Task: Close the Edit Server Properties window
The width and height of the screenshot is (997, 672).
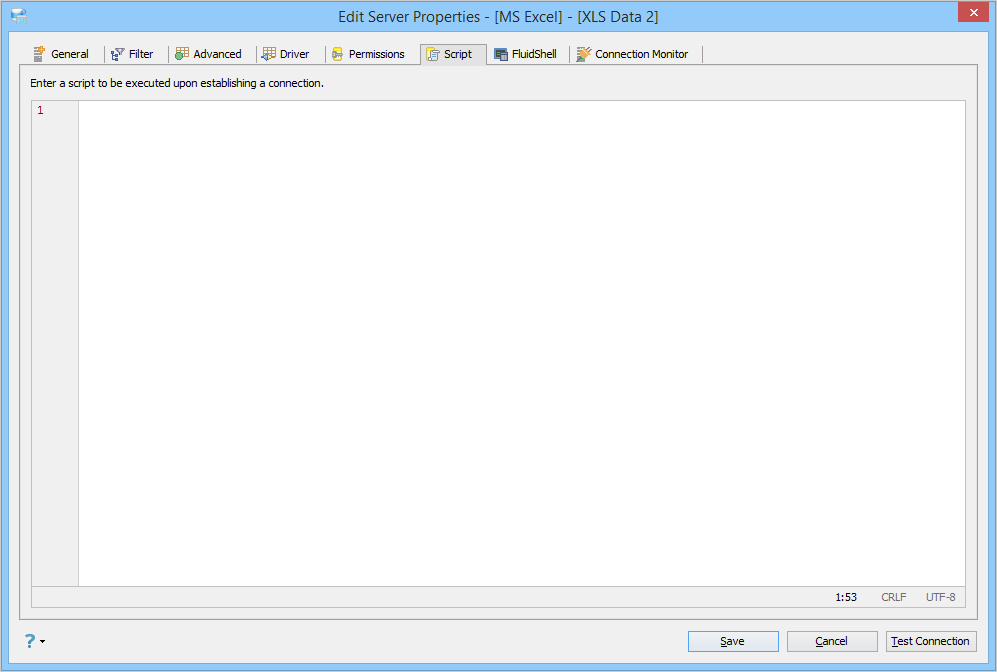Action: point(973,12)
